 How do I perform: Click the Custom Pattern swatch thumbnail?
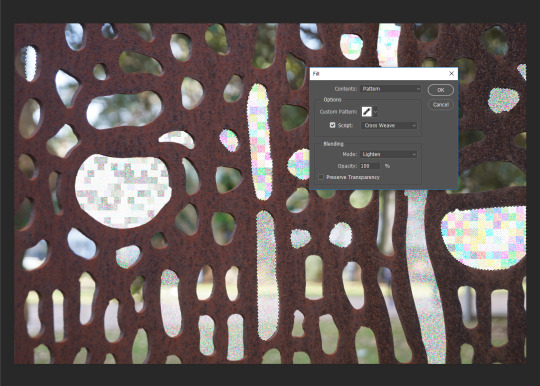(366, 112)
